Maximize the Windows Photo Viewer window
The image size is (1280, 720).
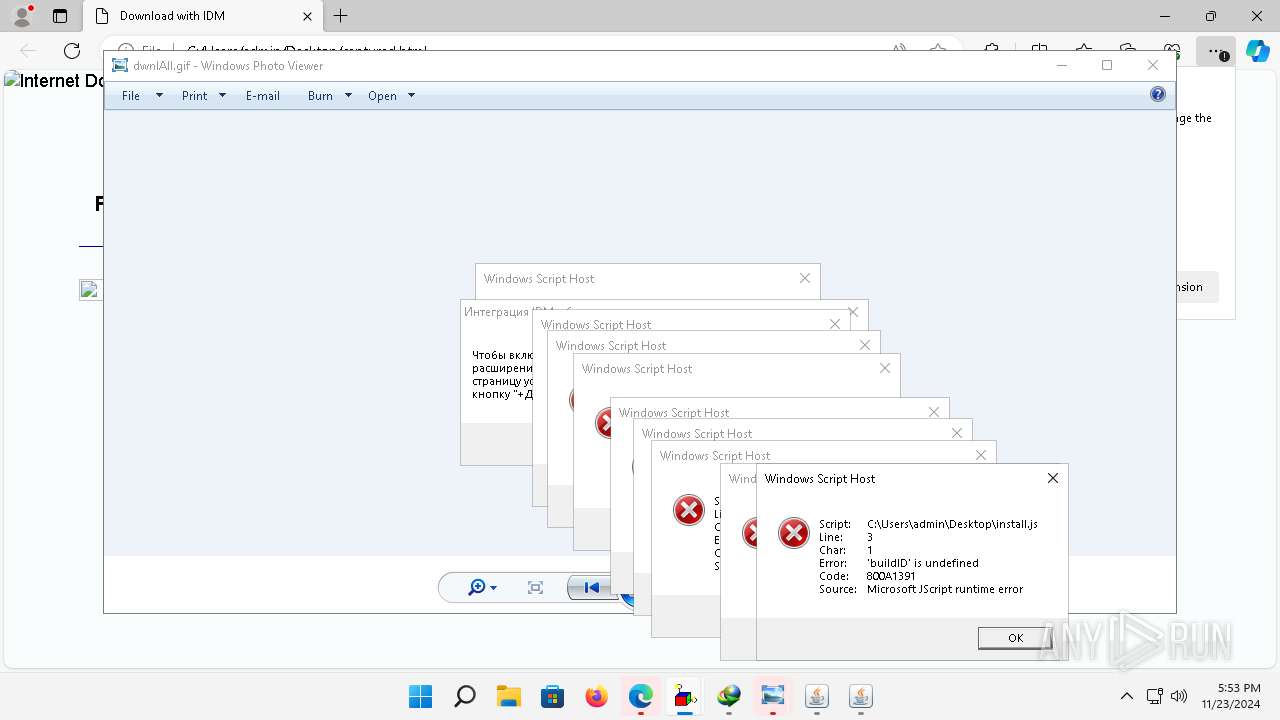pyautogui.click(x=1107, y=65)
